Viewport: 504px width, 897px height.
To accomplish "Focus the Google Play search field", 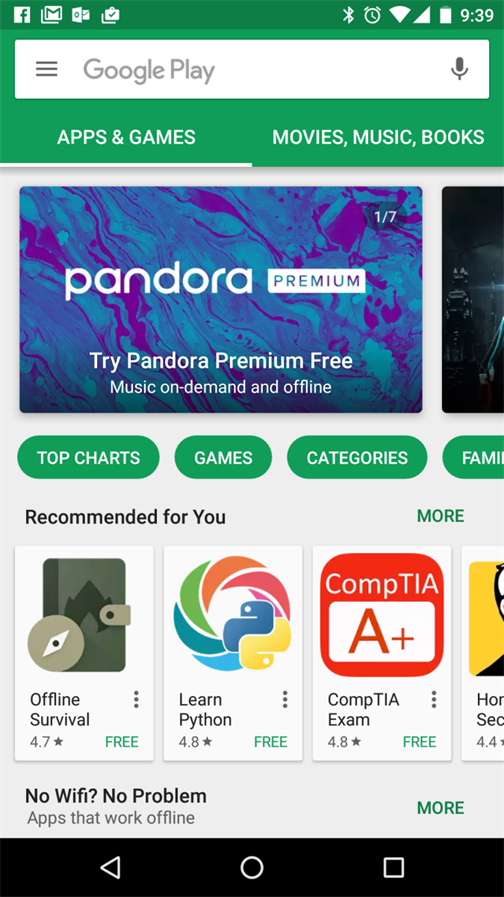I will 252,69.
